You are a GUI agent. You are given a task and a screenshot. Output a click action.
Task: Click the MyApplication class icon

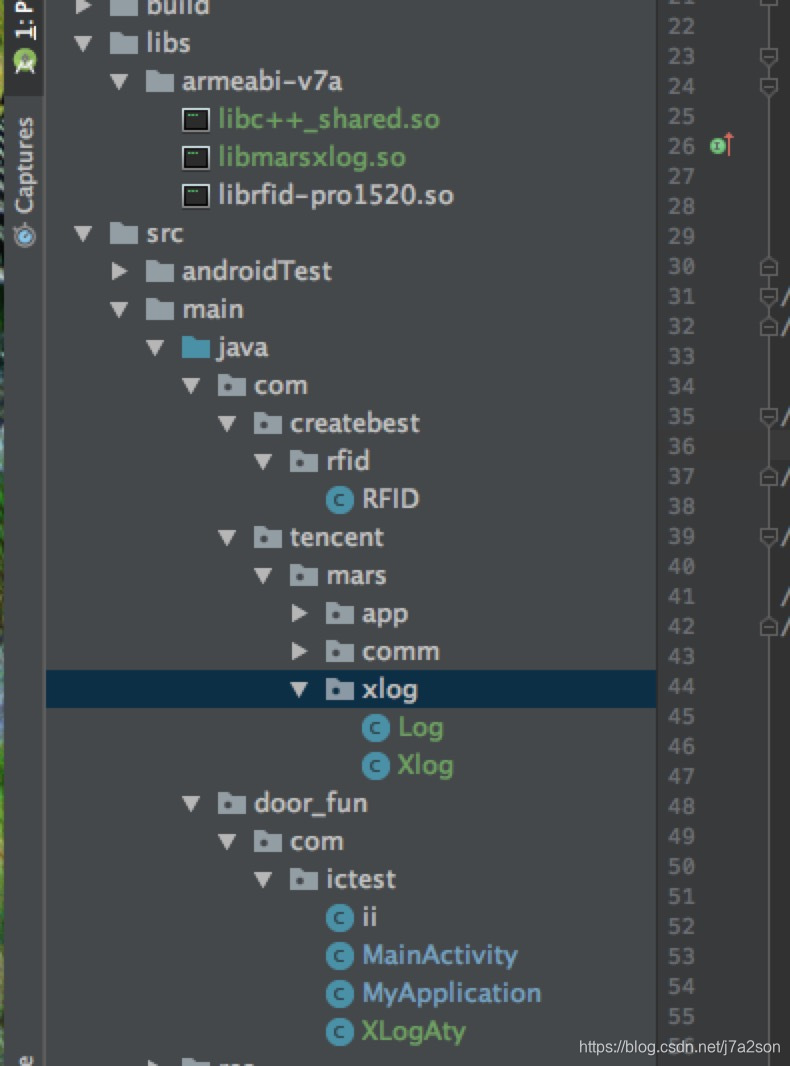340,994
